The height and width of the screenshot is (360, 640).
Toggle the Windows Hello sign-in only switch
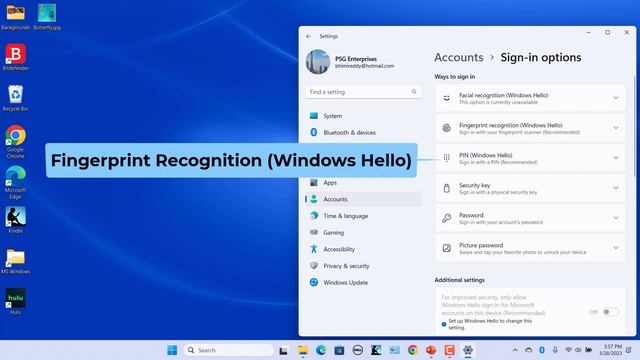click(610, 312)
